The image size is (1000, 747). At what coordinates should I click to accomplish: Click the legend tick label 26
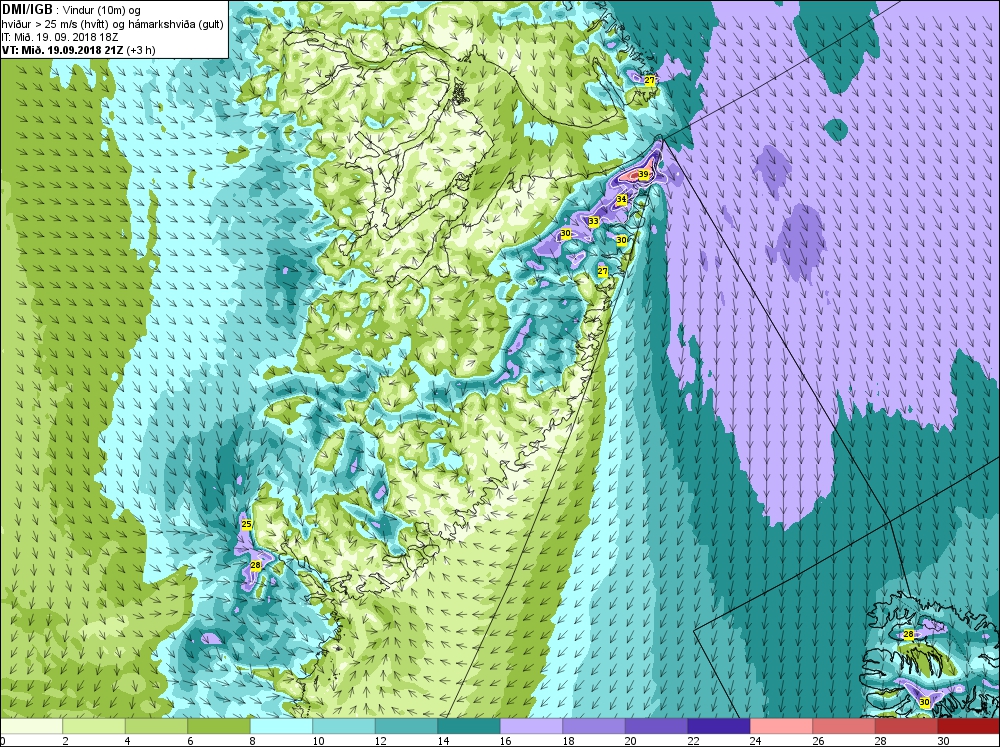pyautogui.click(x=818, y=741)
